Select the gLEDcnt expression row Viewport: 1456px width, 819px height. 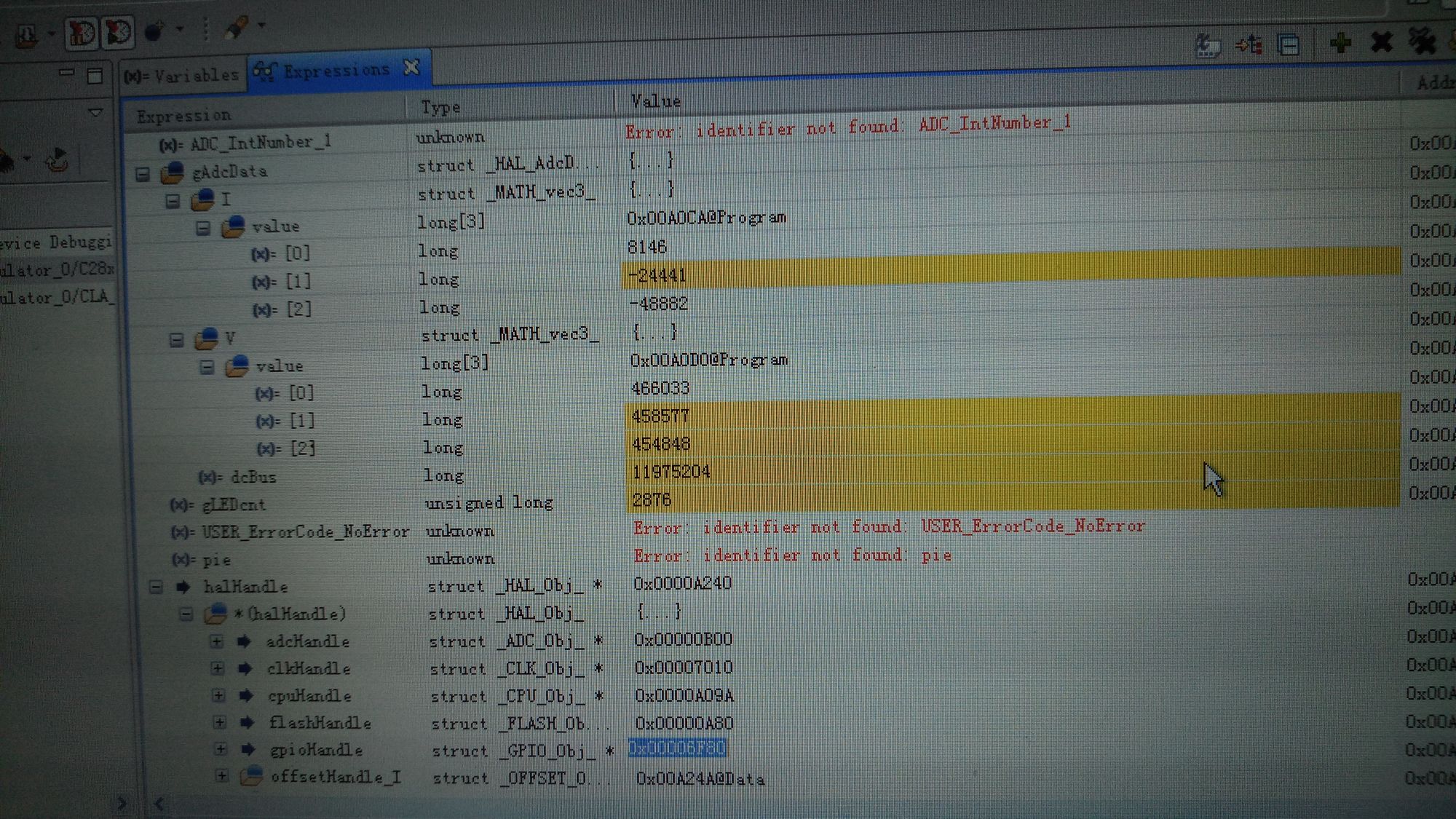[233, 505]
